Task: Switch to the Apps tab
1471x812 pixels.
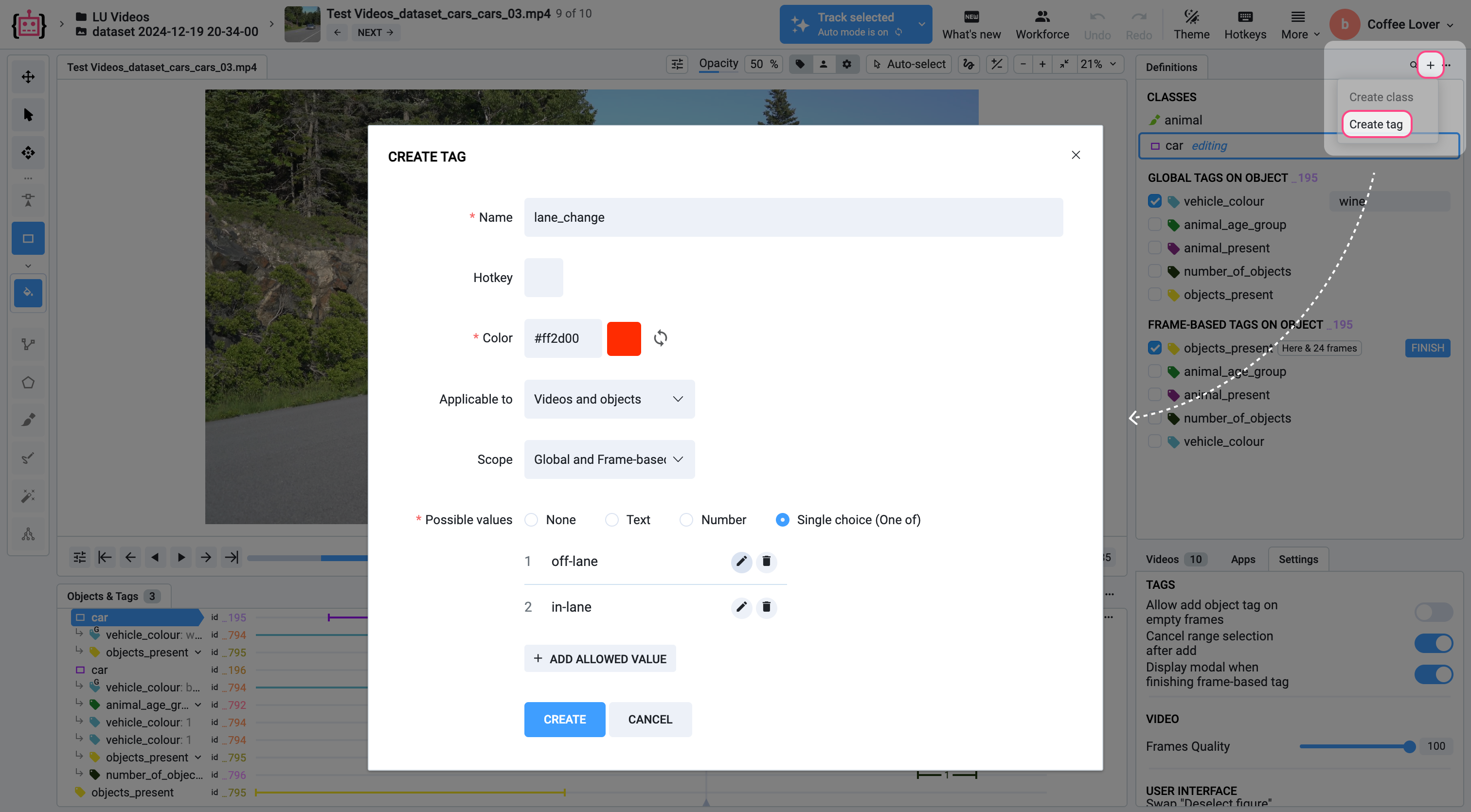Action: (x=1242, y=559)
